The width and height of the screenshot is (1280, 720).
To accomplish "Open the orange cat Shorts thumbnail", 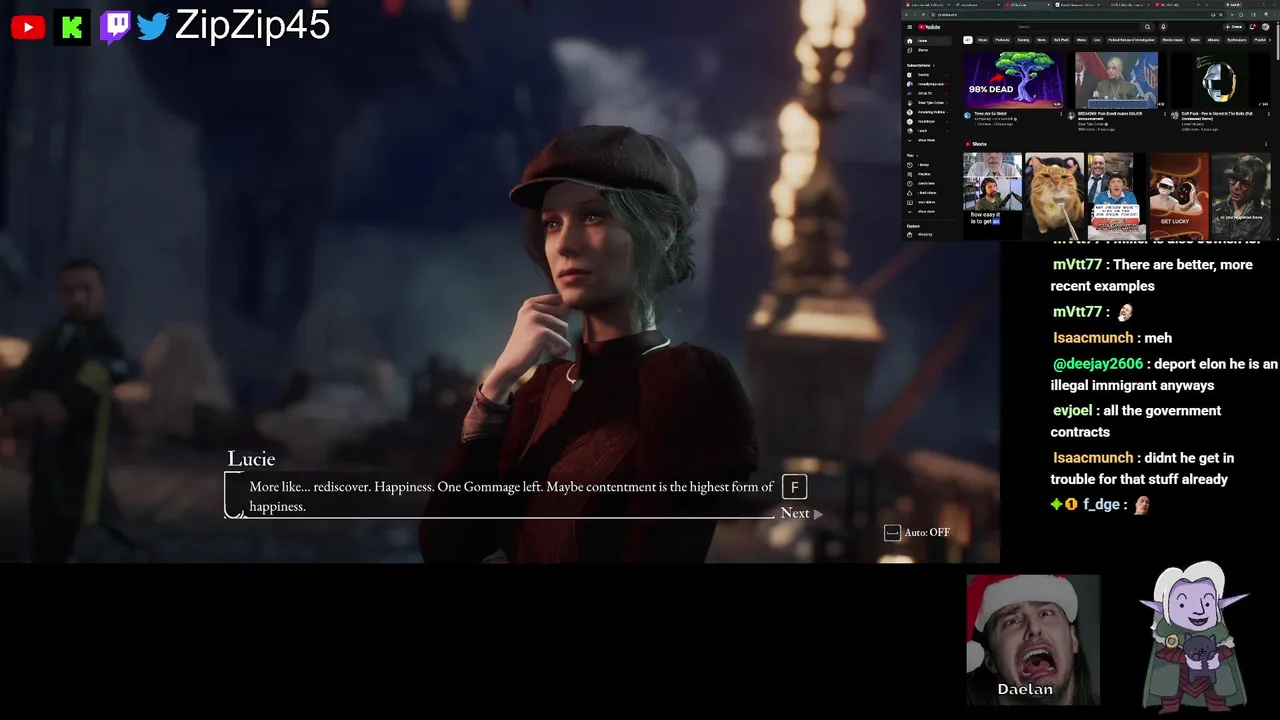I will pos(1054,195).
